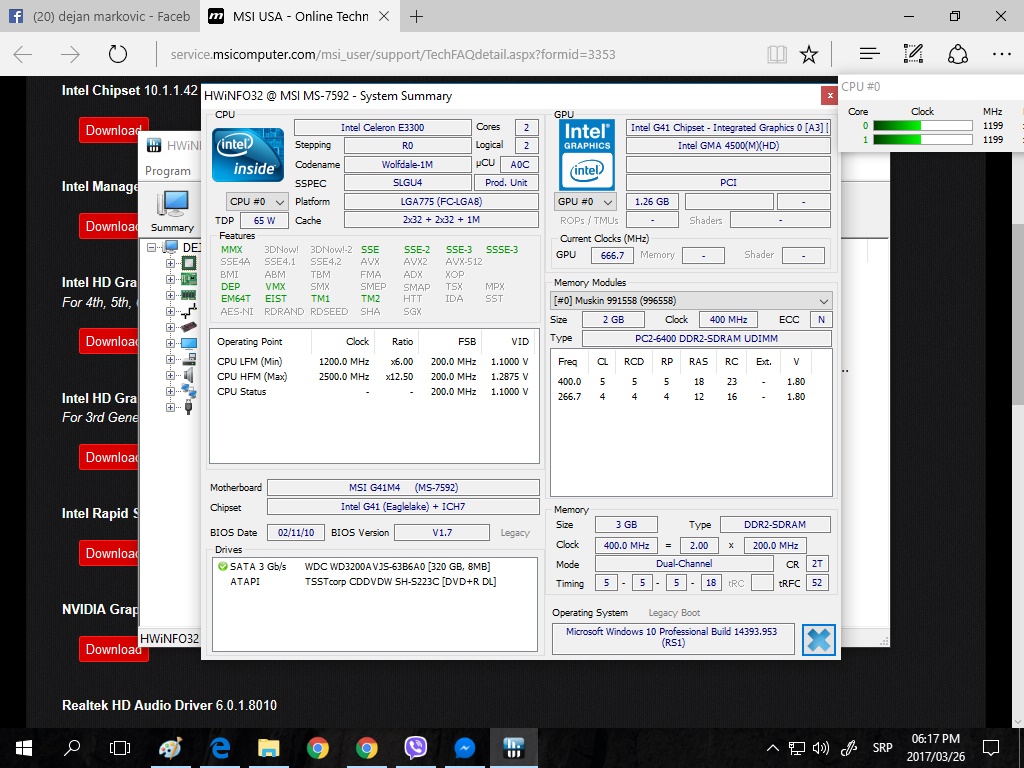Open File Explorer from the taskbar
The image size is (1024, 768).
coord(268,748)
